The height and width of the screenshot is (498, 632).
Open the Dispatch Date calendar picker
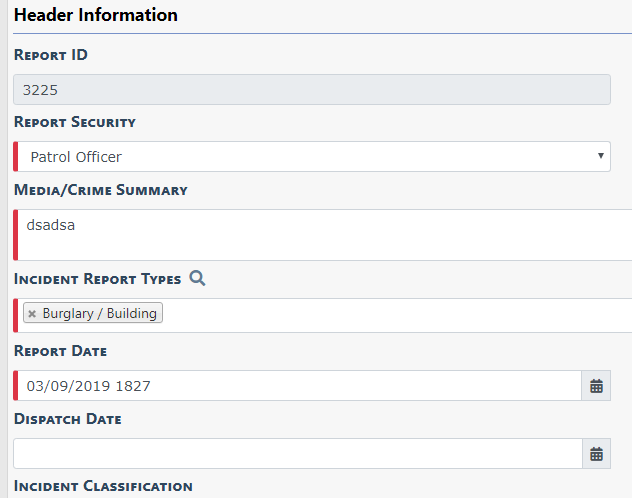click(x=596, y=454)
